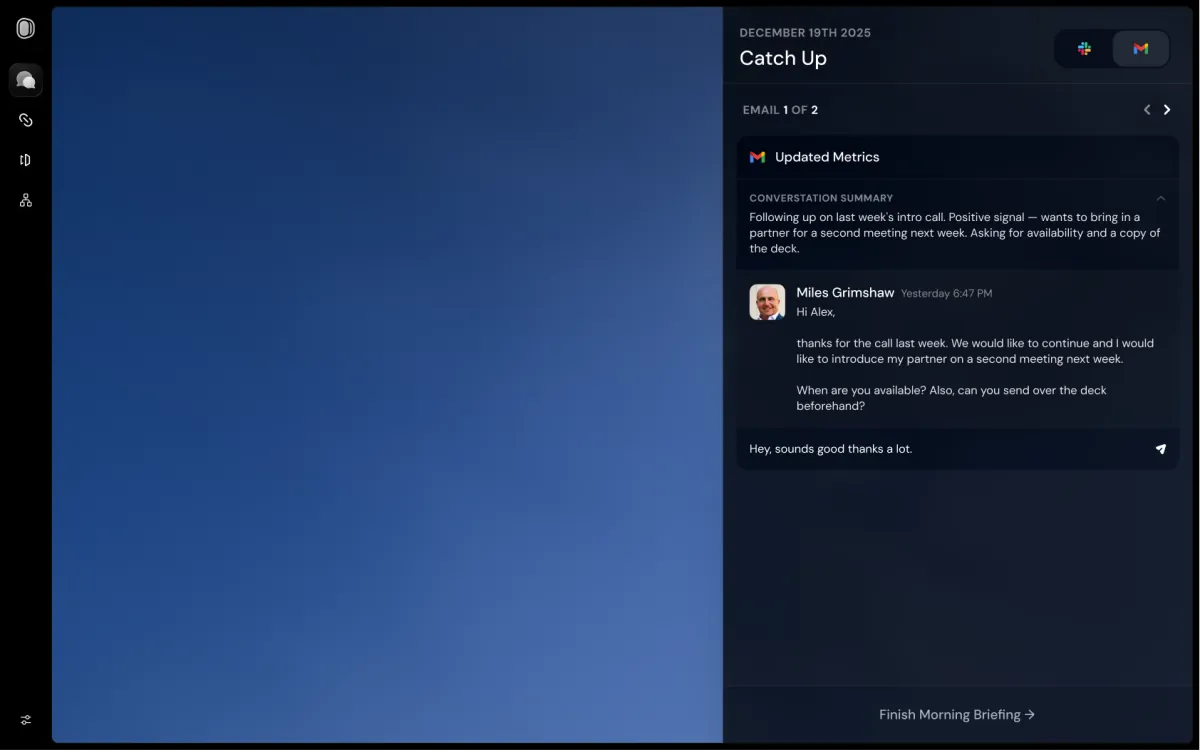1200x750 pixels.
Task: Click the December 19th 2025 date label
Action: click(x=805, y=33)
